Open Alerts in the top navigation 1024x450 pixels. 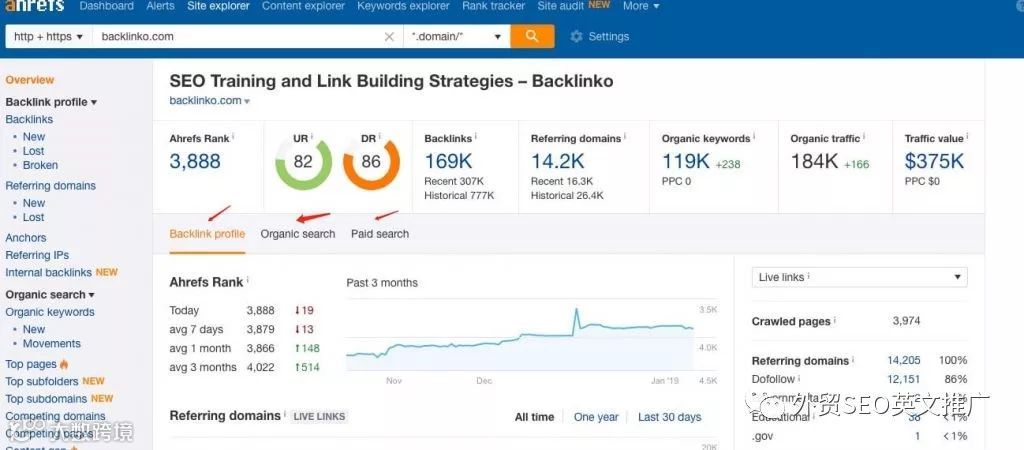coord(161,6)
